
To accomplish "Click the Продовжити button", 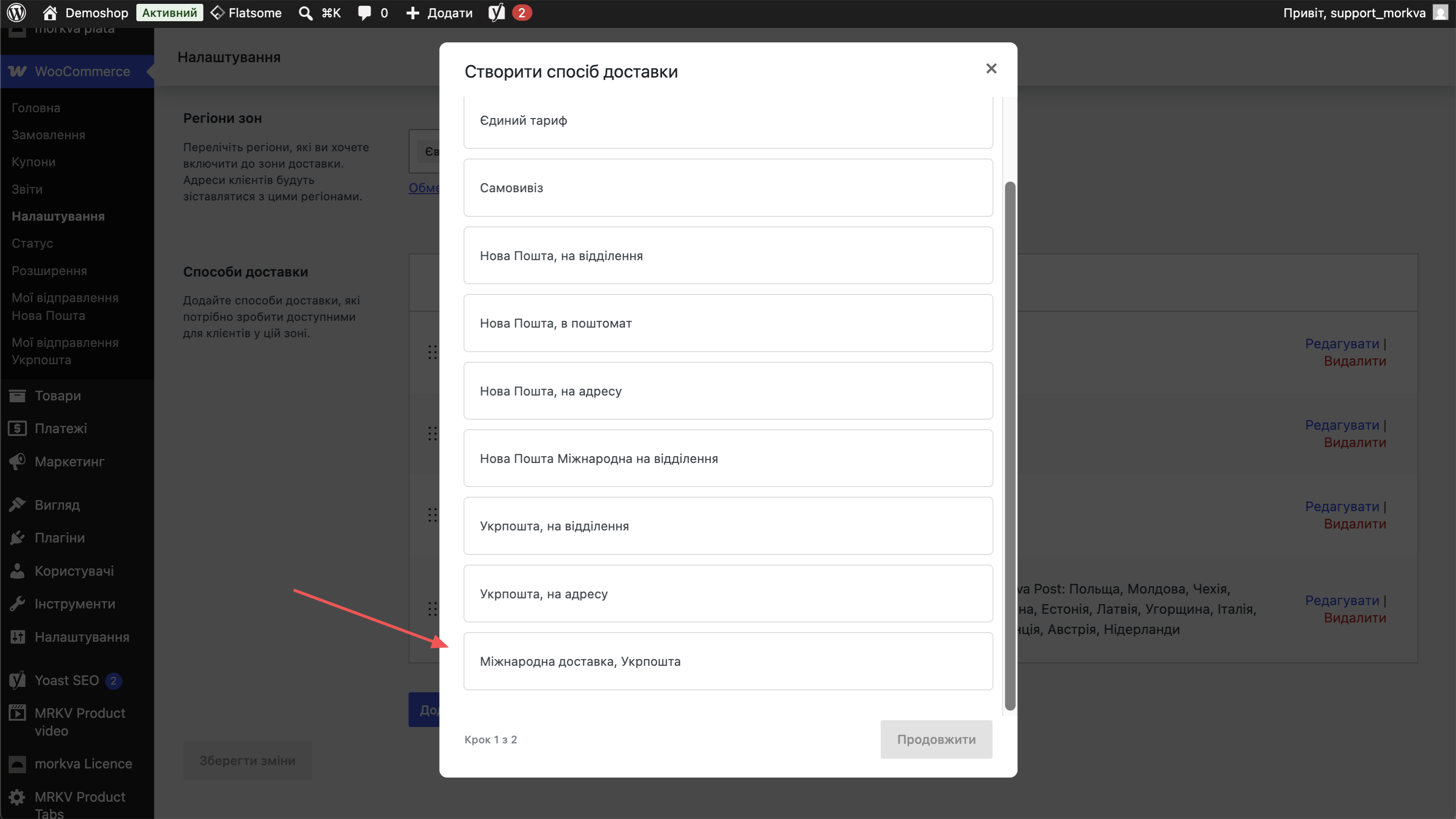I will [x=936, y=739].
